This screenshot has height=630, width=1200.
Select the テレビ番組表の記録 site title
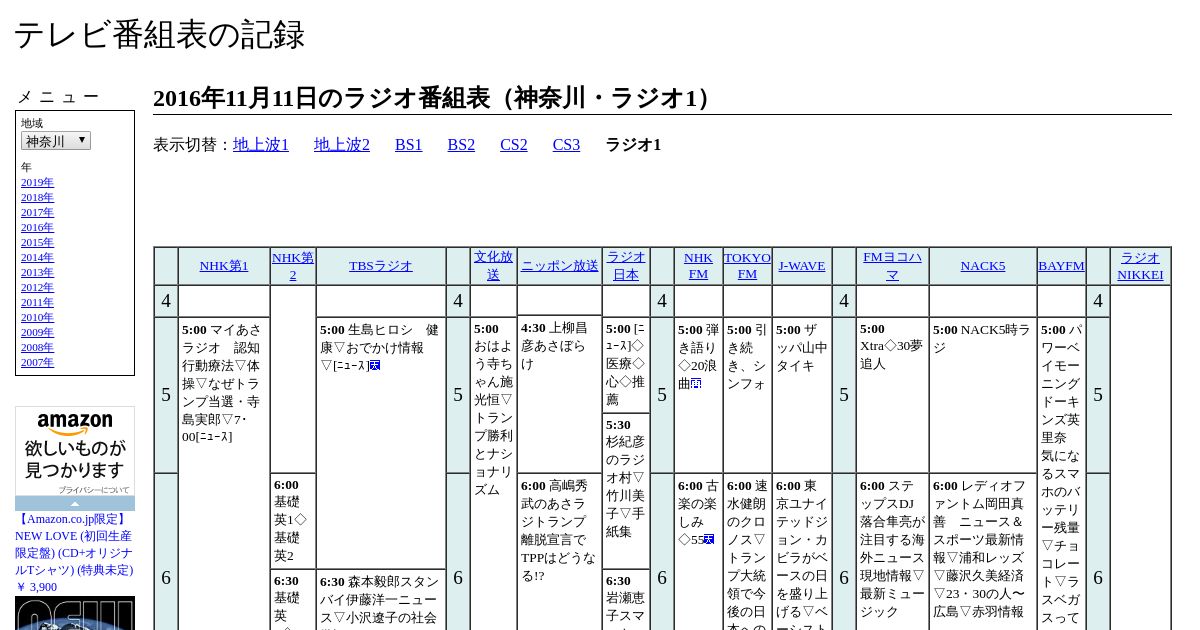(159, 35)
